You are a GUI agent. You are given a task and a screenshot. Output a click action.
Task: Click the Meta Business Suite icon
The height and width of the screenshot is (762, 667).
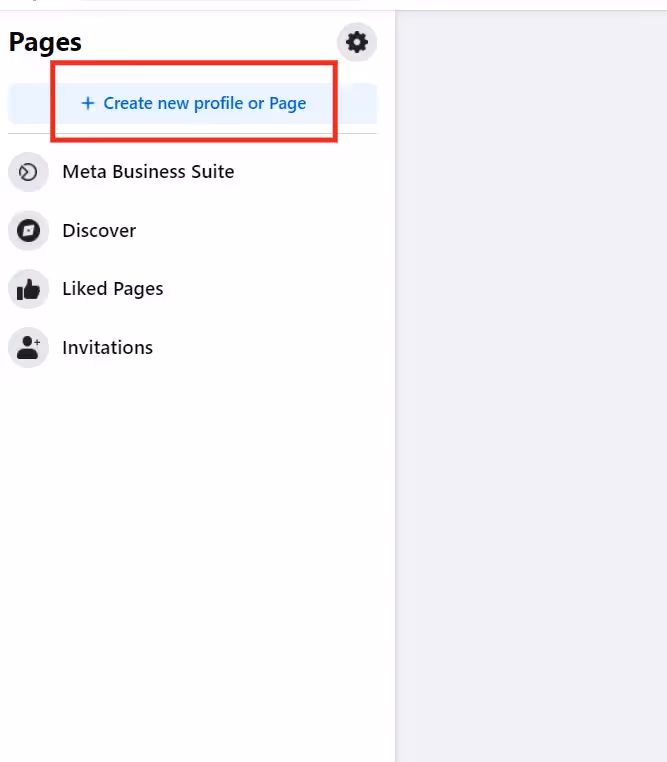click(x=28, y=172)
